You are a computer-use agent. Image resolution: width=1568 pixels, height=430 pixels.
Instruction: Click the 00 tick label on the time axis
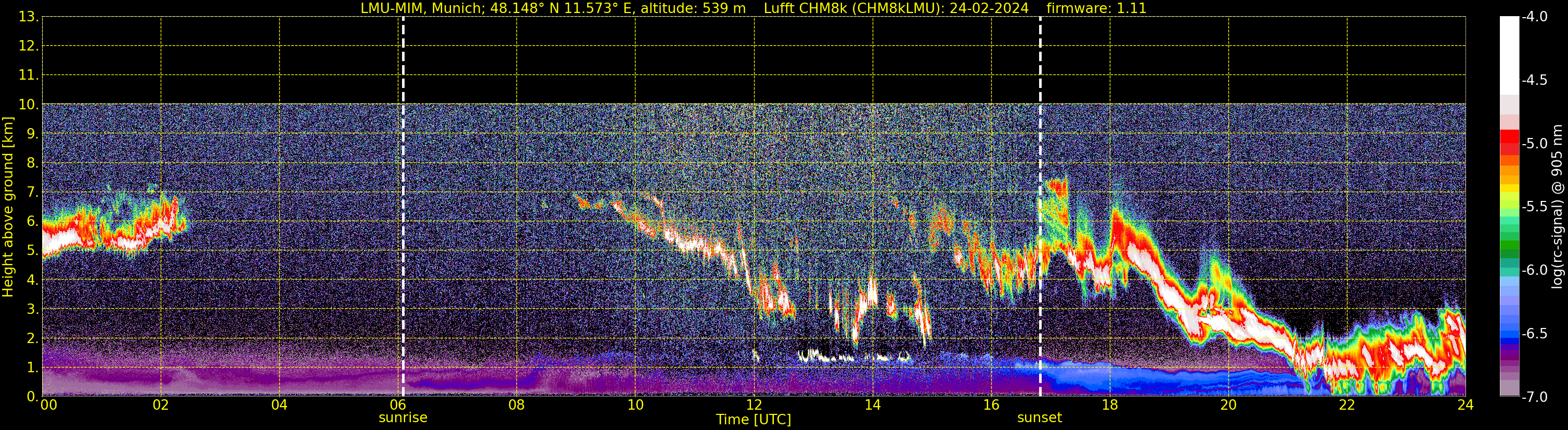click(49, 405)
